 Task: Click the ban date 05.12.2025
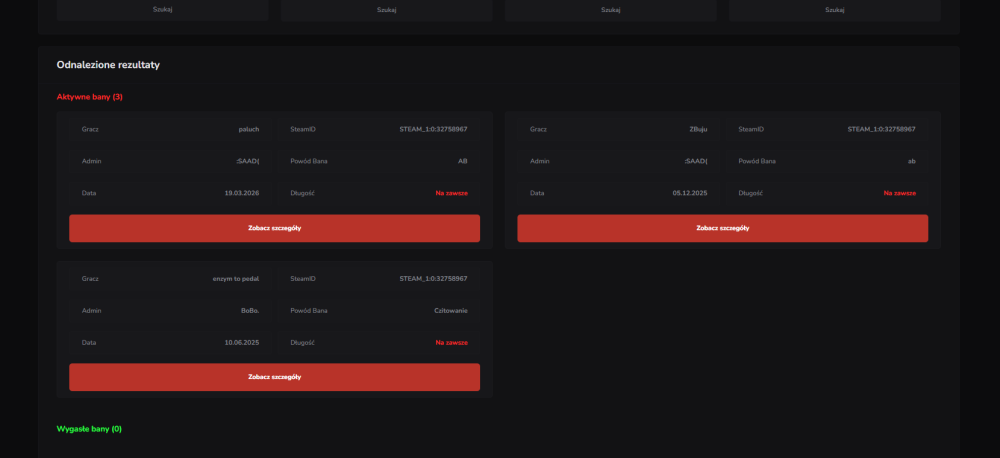[690, 193]
